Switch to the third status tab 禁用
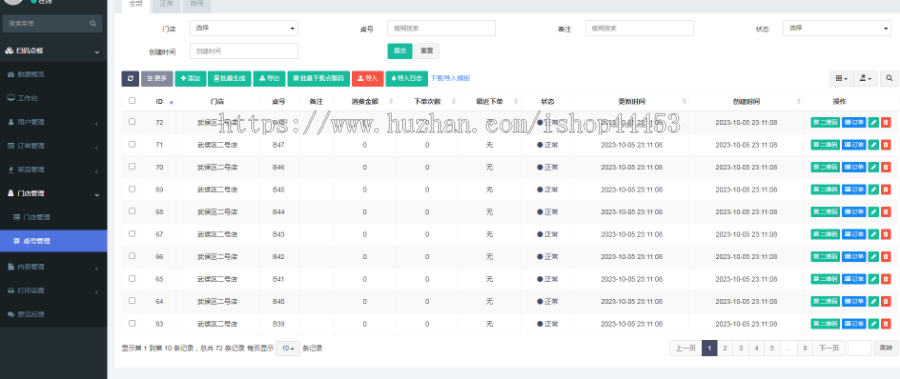This screenshot has width=900, height=379. coord(196,5)
